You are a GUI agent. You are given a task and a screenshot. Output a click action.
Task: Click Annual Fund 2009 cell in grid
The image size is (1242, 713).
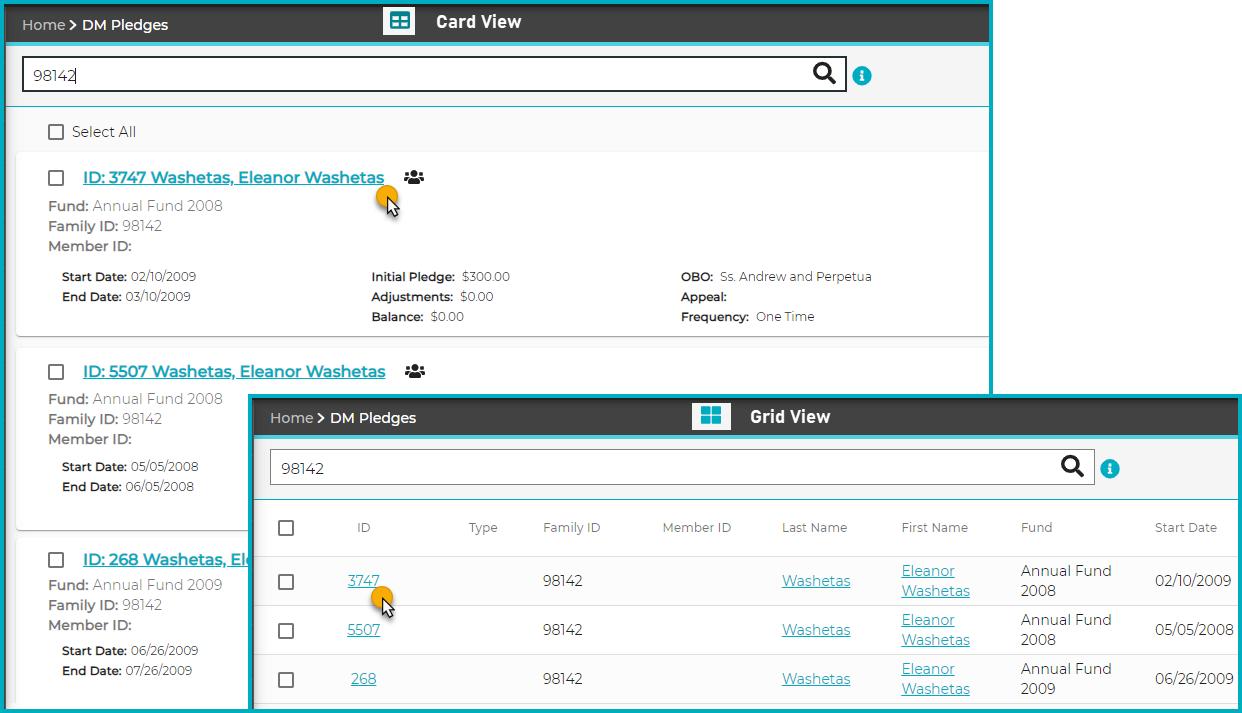coord(1066,679)
